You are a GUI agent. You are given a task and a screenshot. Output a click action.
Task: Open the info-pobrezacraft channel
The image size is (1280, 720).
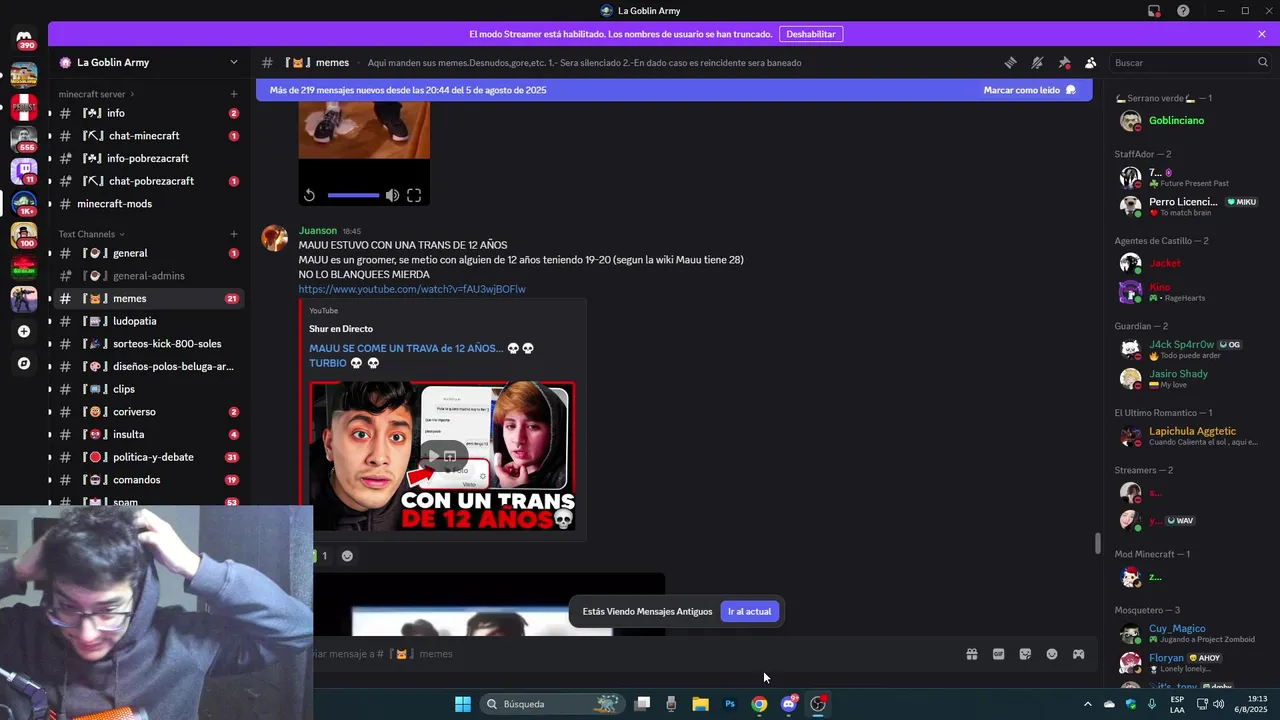pos(148,158)
